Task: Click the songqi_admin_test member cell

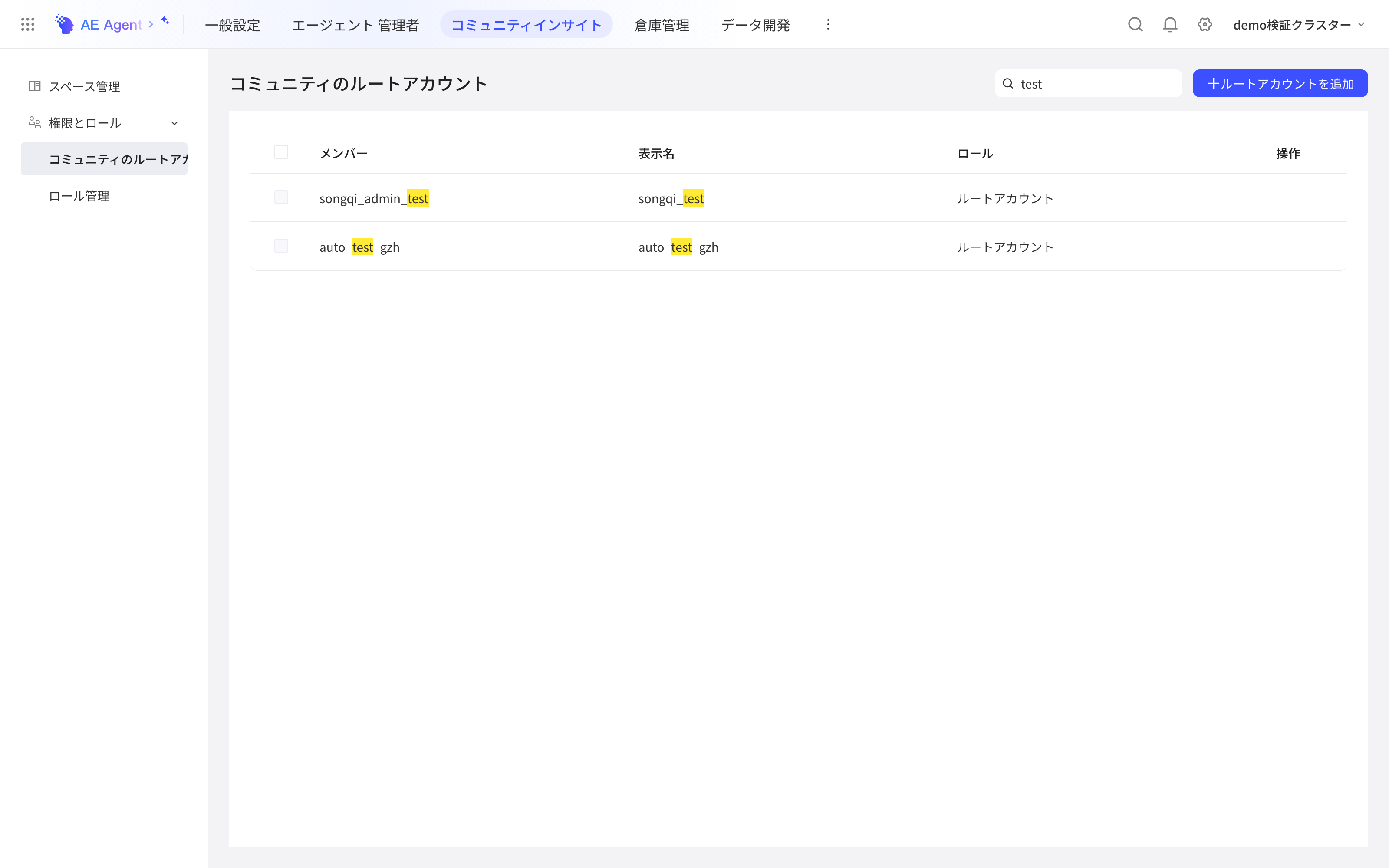Action: click(374, 198)
